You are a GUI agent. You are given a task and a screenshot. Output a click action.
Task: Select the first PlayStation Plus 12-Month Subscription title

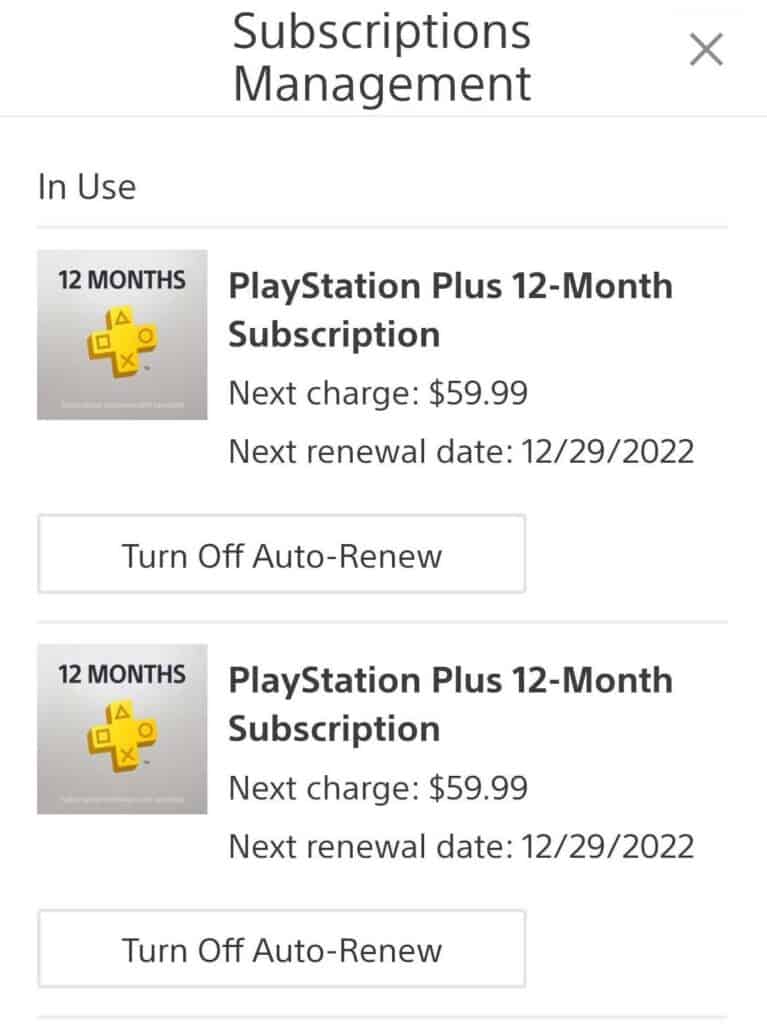click(x=450, y=310)
